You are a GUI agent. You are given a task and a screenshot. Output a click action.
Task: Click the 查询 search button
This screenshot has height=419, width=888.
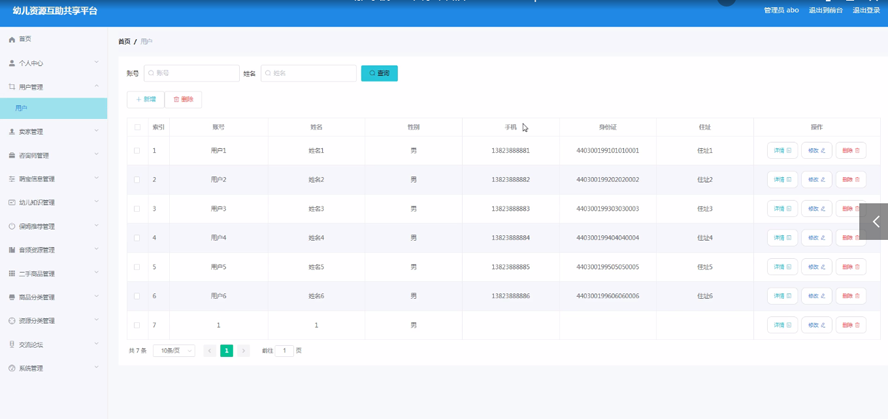(379, 73)
